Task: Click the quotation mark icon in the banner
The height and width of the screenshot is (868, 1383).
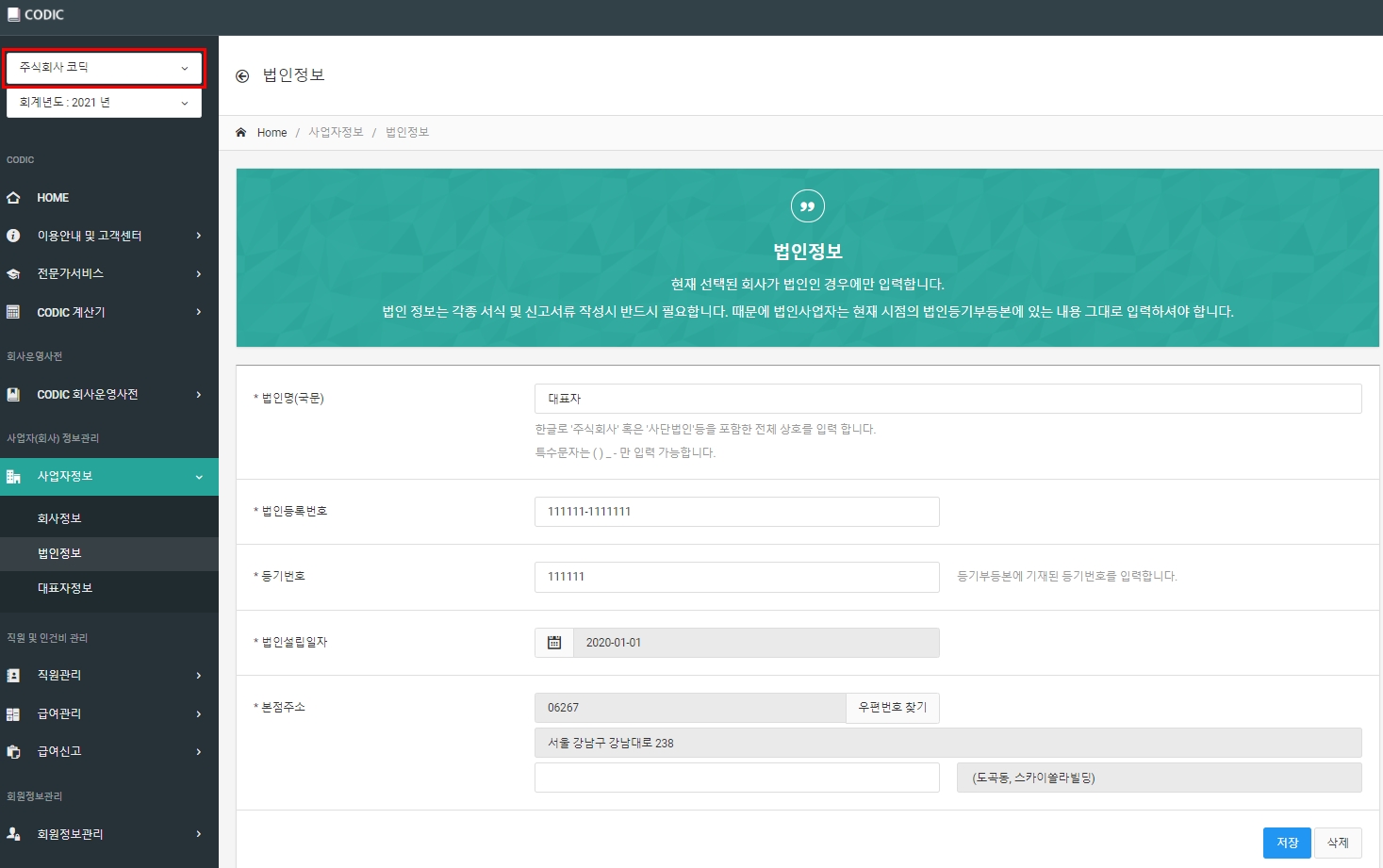Action: 808,205
